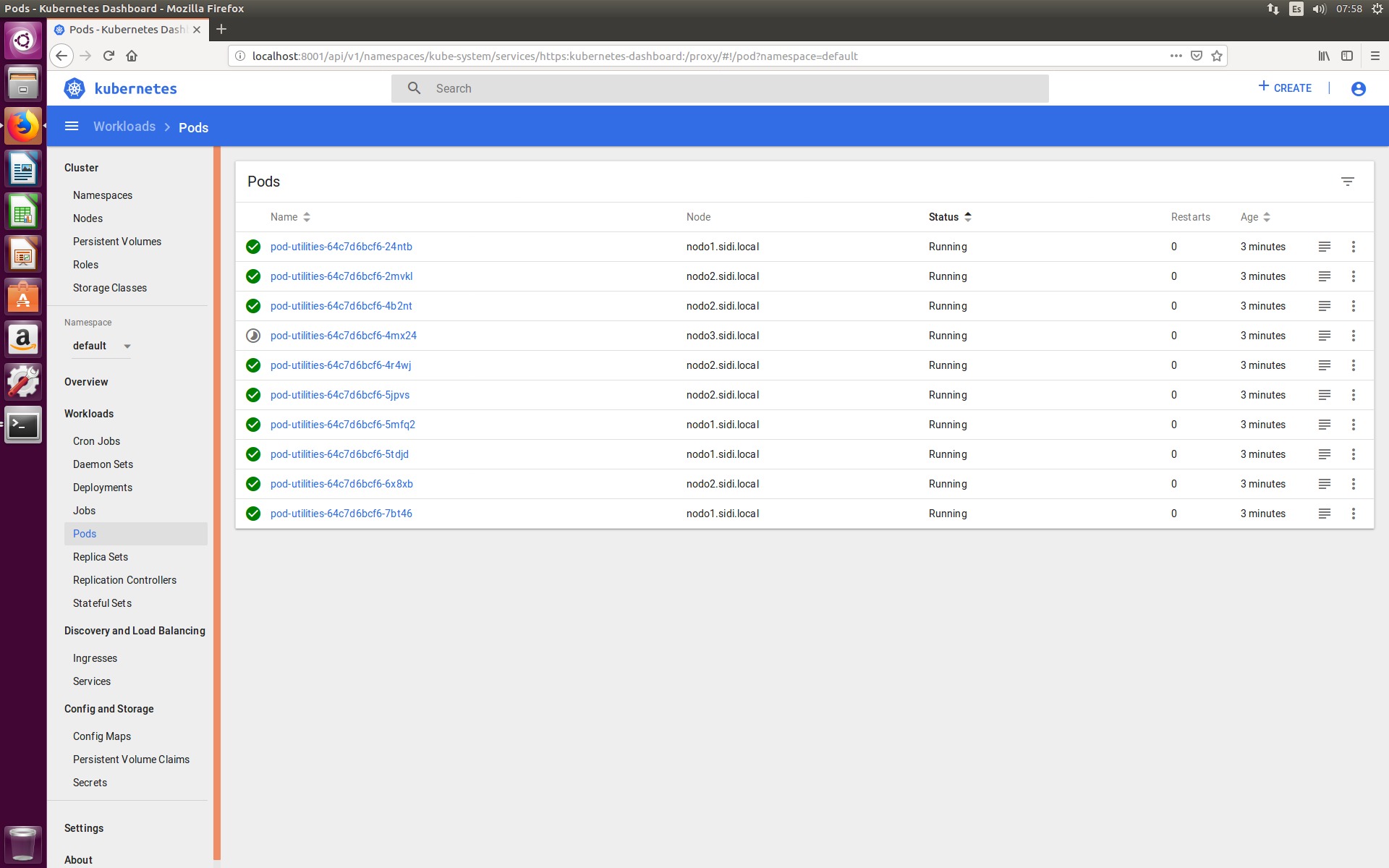Open the Firefox Library toolbar icon
Screen dimensions: 1389x868
[1324, 56]
